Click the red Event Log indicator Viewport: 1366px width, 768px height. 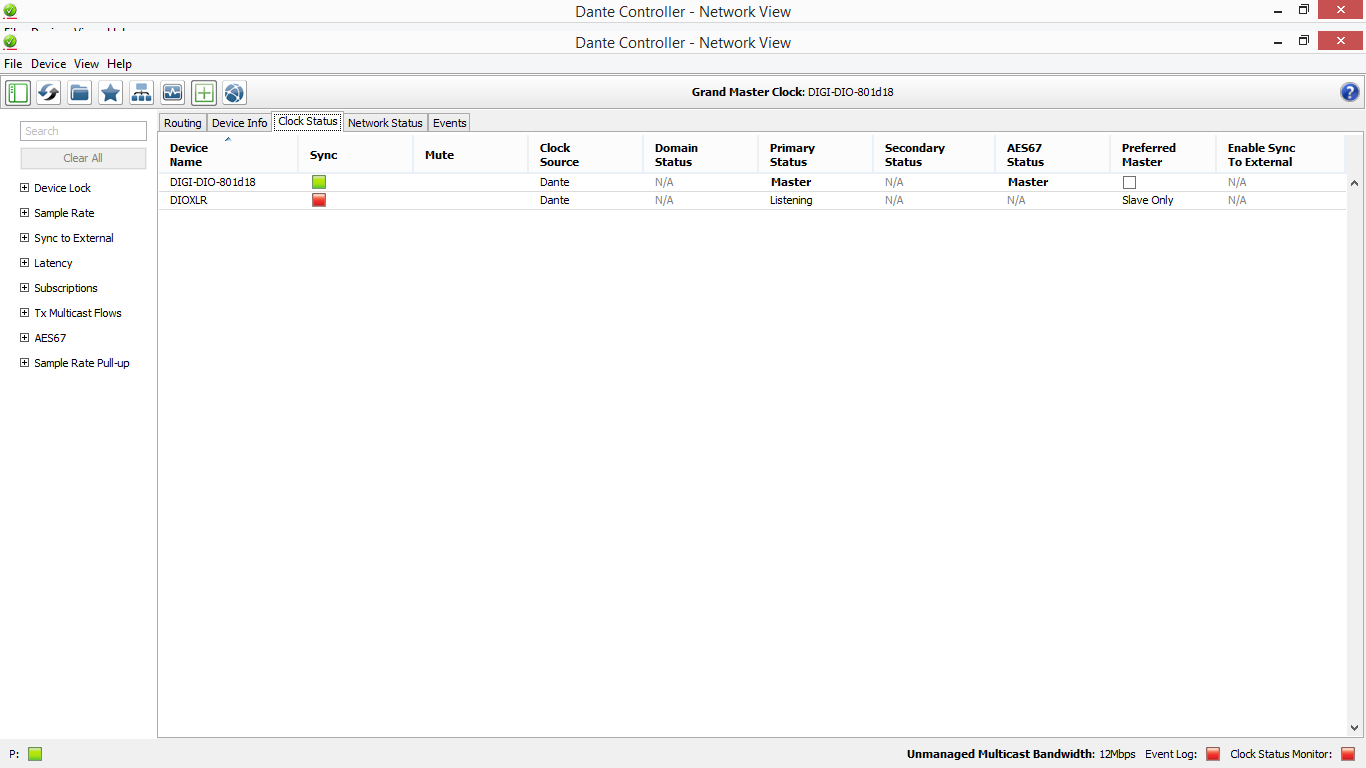tap(1213, 754)
